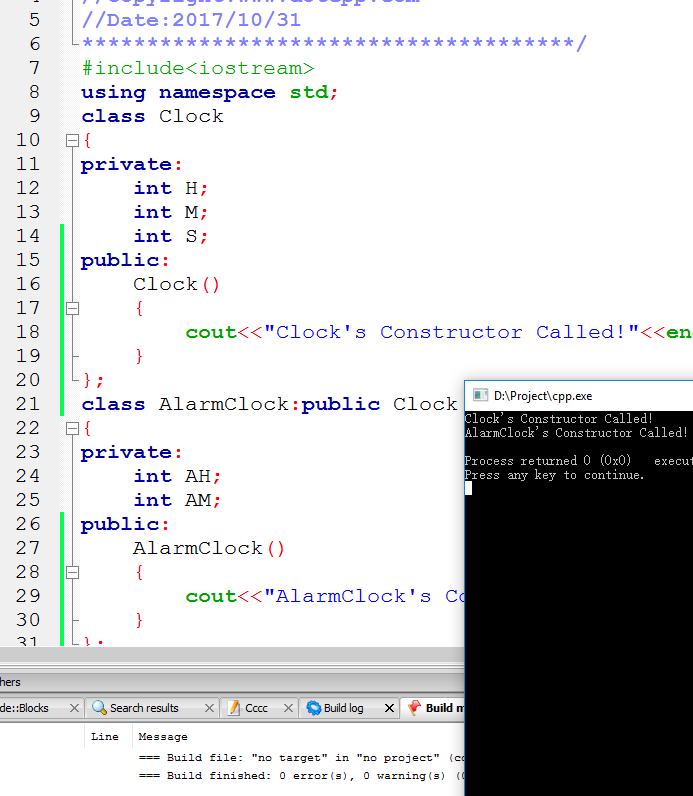Screen dimensions: 693x796
Task: Click line number 21 in the editor margin
Action: [29, 404]
